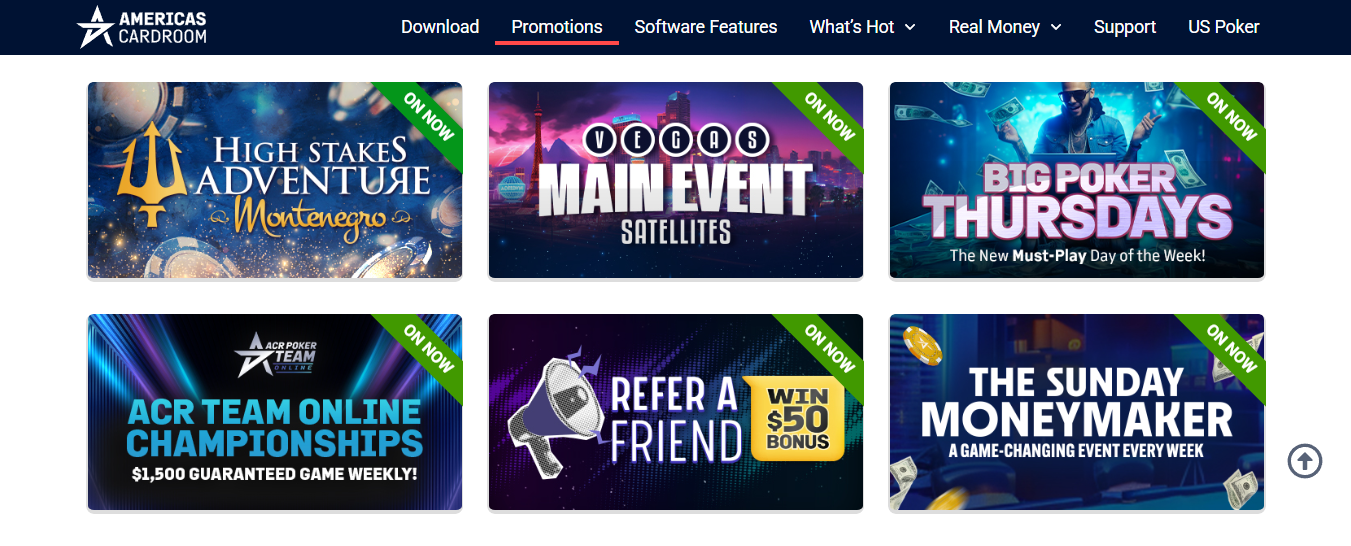
Task: Open the ACR Team Online Championships banner
Action: coord(275,412)
